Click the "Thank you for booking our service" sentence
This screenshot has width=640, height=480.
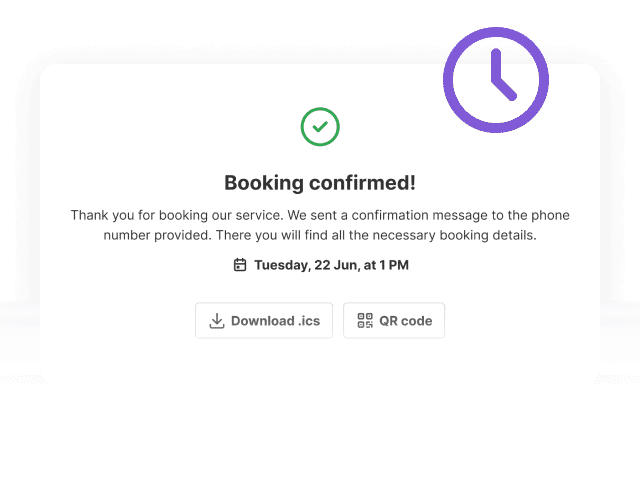tap(177, 215)
